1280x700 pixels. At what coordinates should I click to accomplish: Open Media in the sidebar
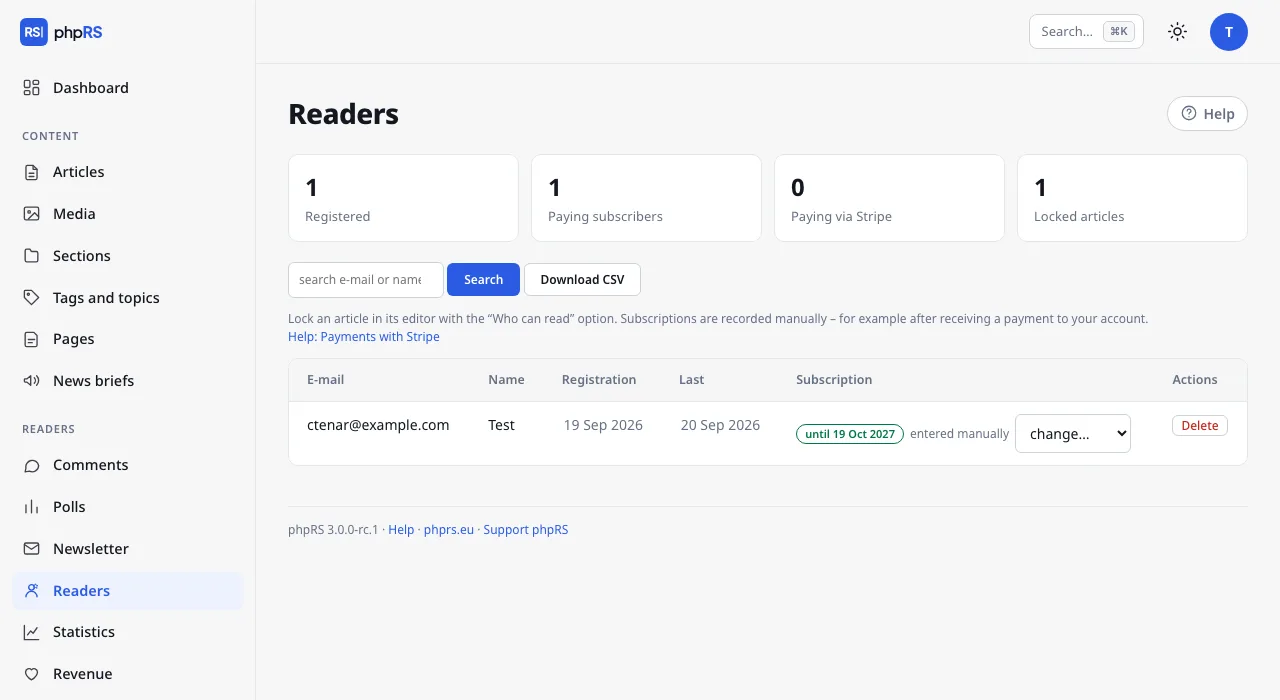point(128,214)
